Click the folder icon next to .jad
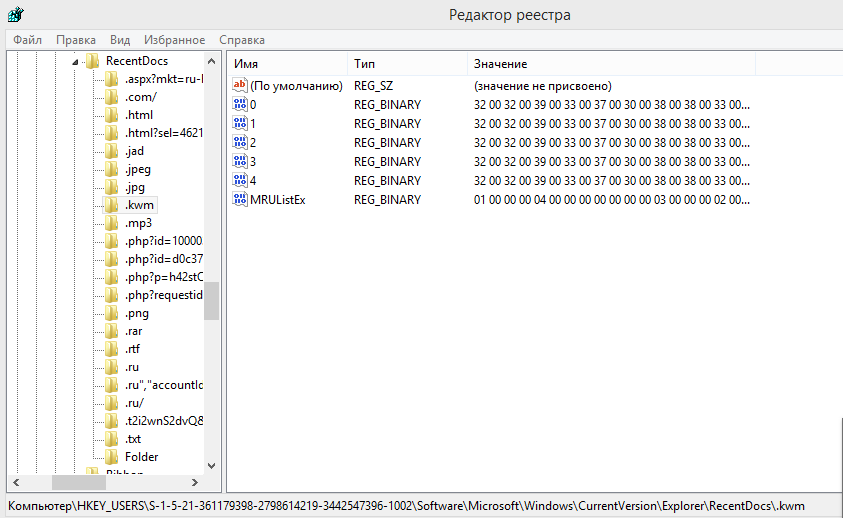Screen dimensions: 843x518 pyautogui.click(x=111, y=151)
